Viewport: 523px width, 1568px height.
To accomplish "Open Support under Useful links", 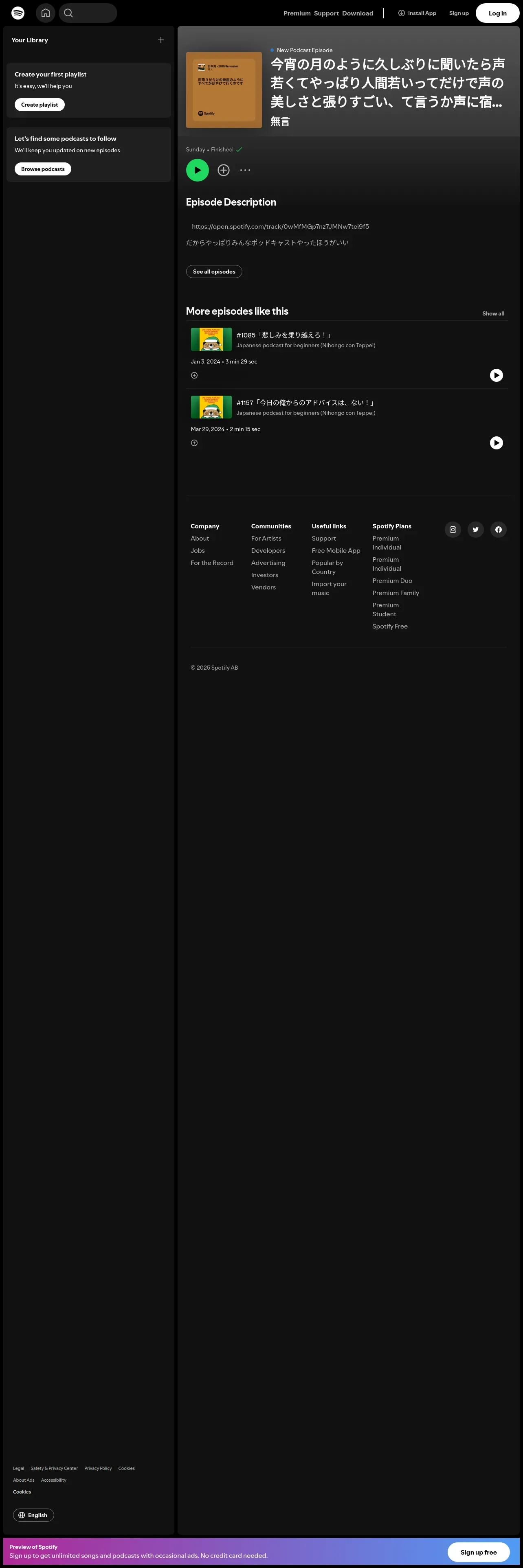I will (x=324, y=539).
